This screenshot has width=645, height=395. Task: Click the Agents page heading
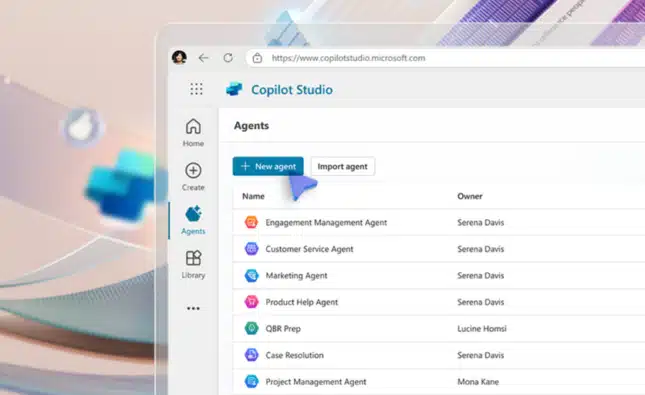[251, 125]
